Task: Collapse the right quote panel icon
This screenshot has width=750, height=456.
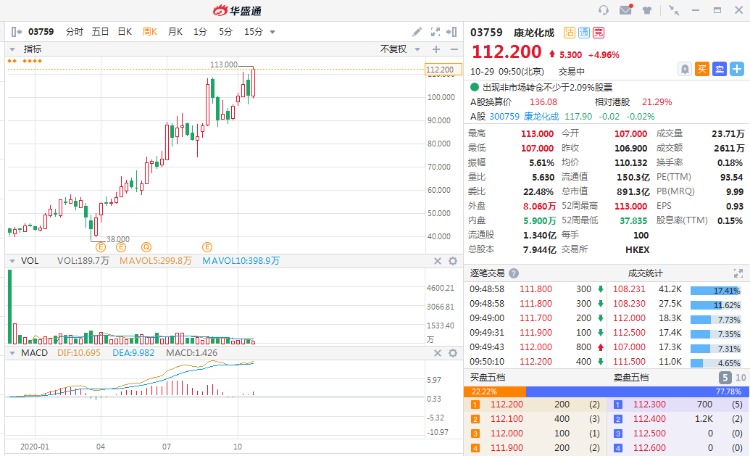Action: point(452,32)
